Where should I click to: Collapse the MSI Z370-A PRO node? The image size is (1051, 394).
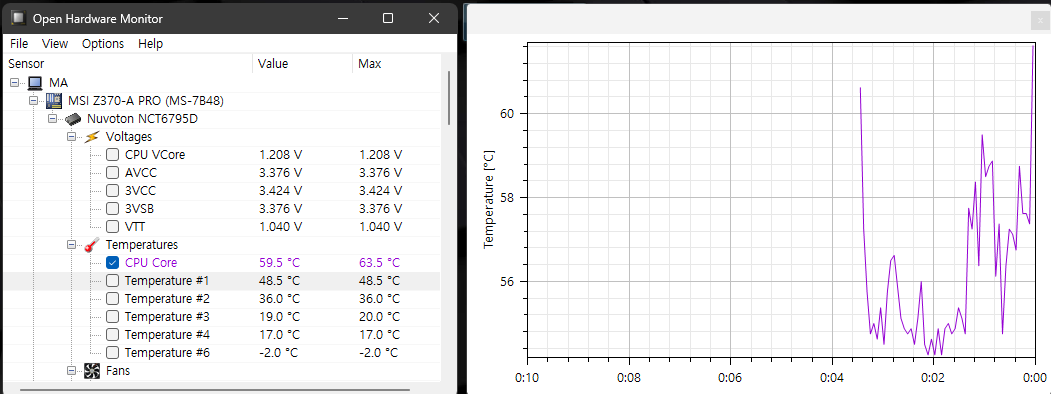pyautogui.click(x=34, y=101)
